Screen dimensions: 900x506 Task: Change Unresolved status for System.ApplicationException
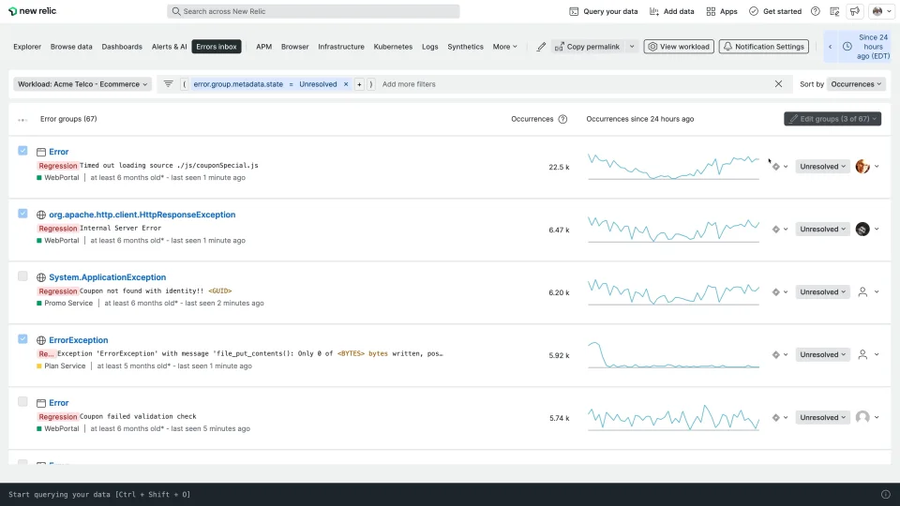tap(822, 292)
